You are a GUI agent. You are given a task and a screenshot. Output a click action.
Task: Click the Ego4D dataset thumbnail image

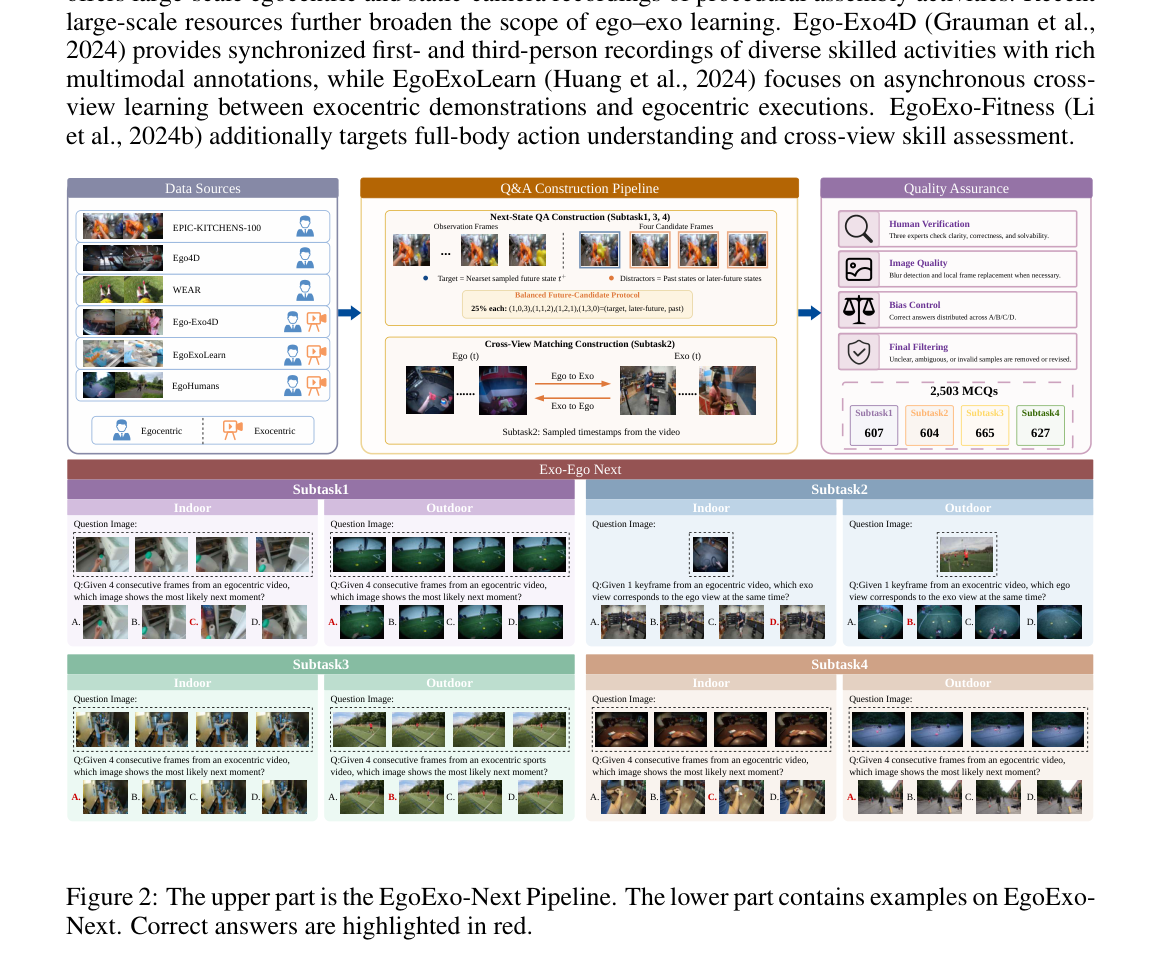(x=123, y=258)
